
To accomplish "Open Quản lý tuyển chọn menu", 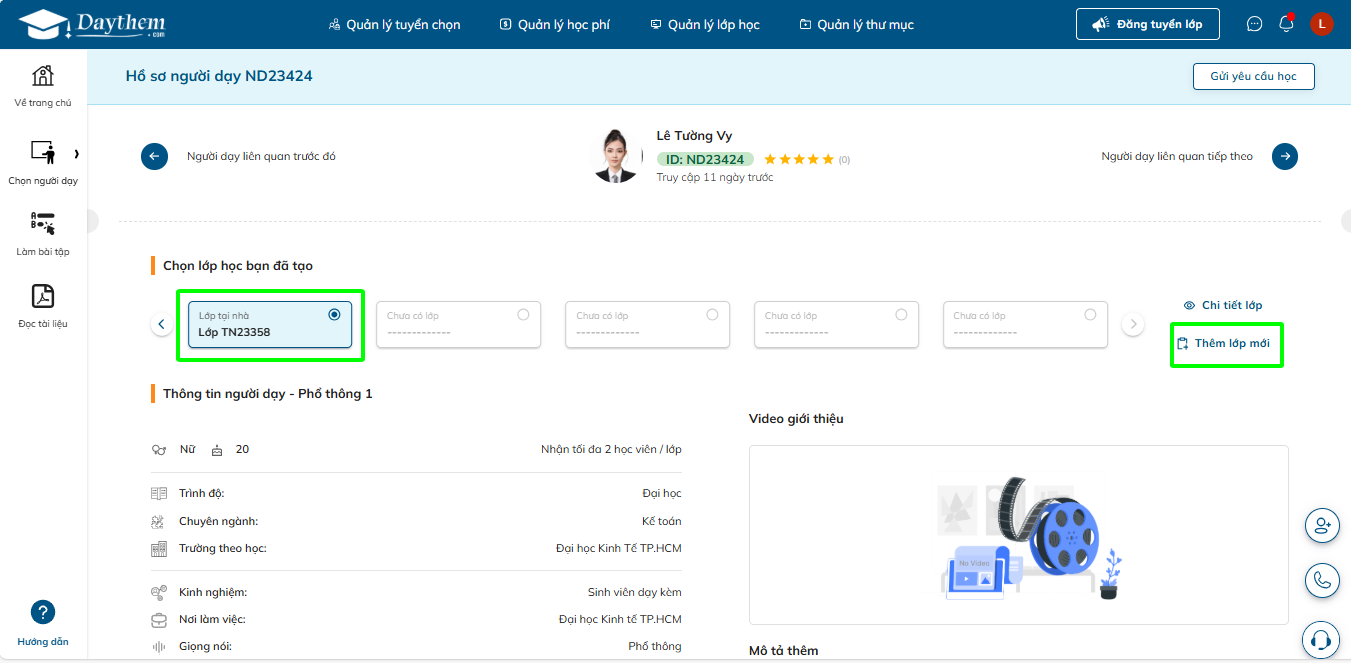I will point(395,24).
